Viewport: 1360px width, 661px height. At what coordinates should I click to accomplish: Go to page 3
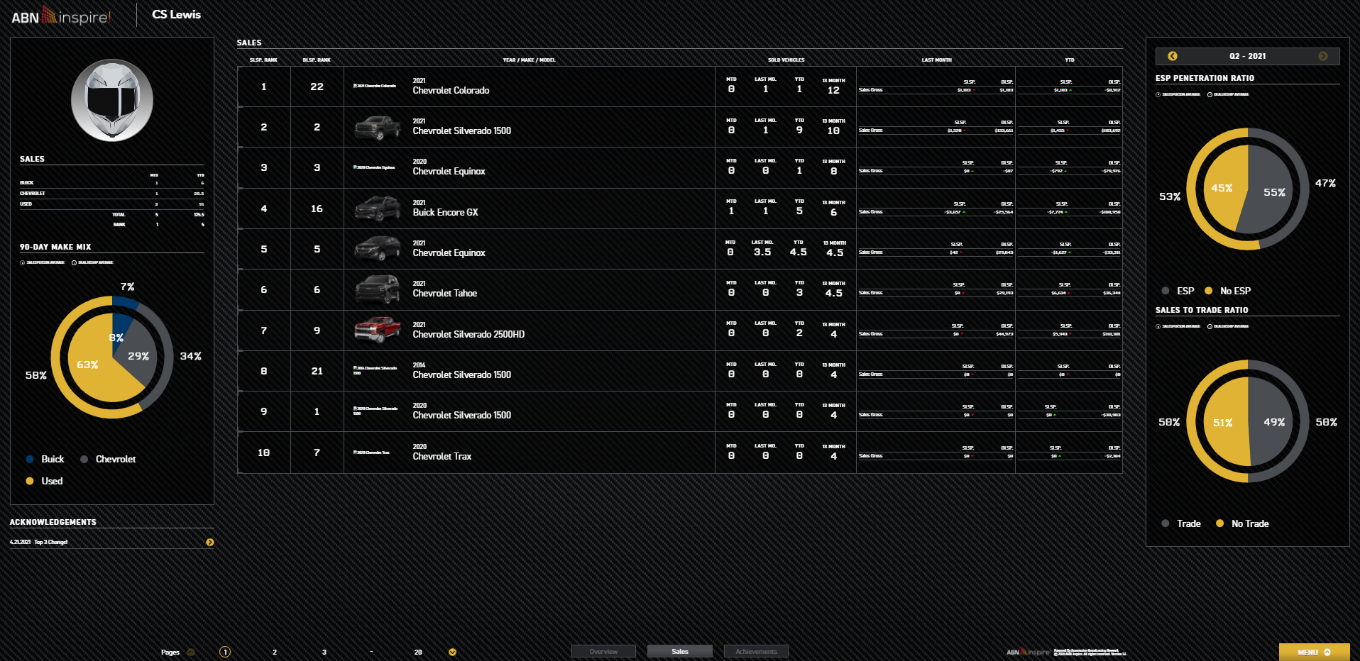click(x=324, y=652)
